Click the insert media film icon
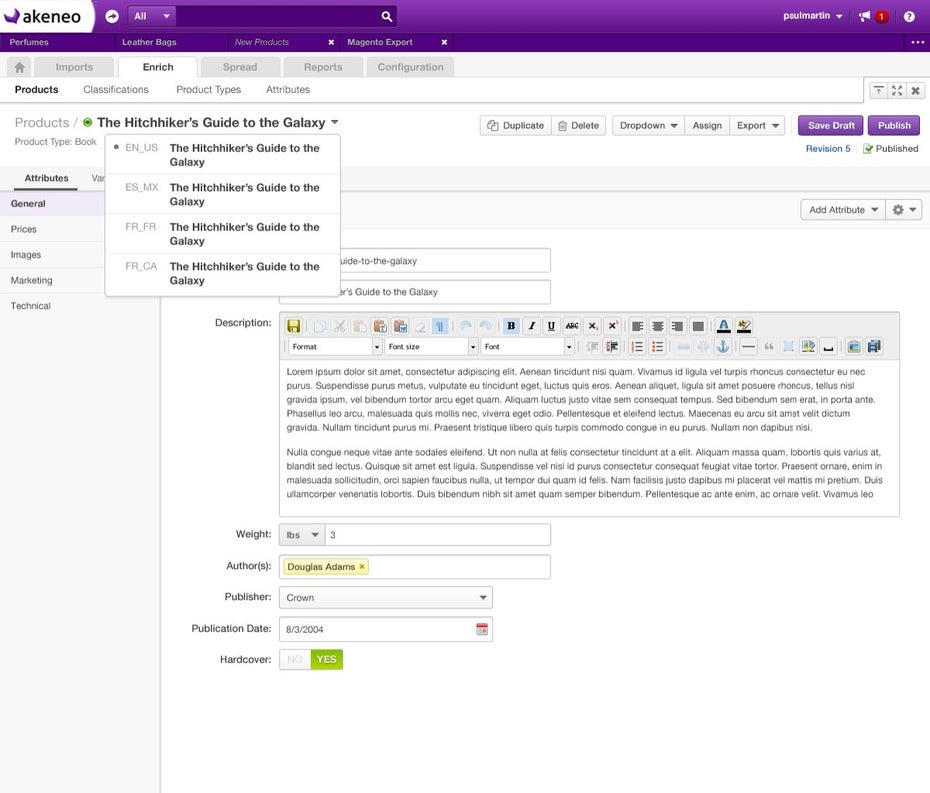This screenshot has width=930, height=793. click(874, 346)
